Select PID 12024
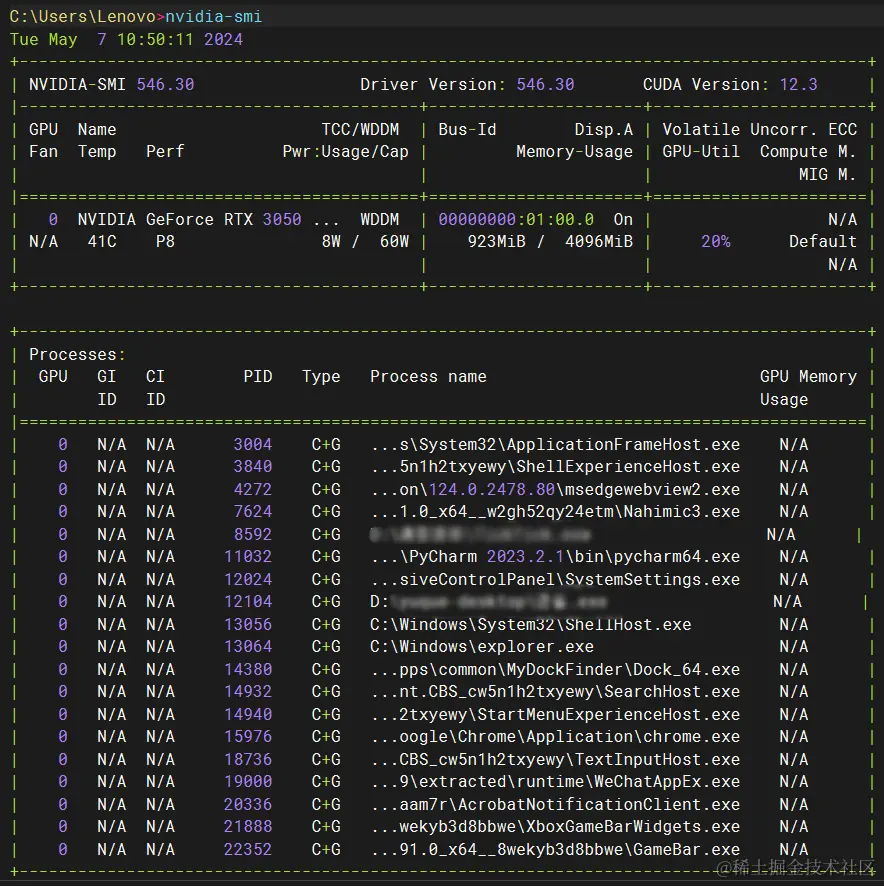The height and width of the screenshot is (886, 884). pos(248,580)
